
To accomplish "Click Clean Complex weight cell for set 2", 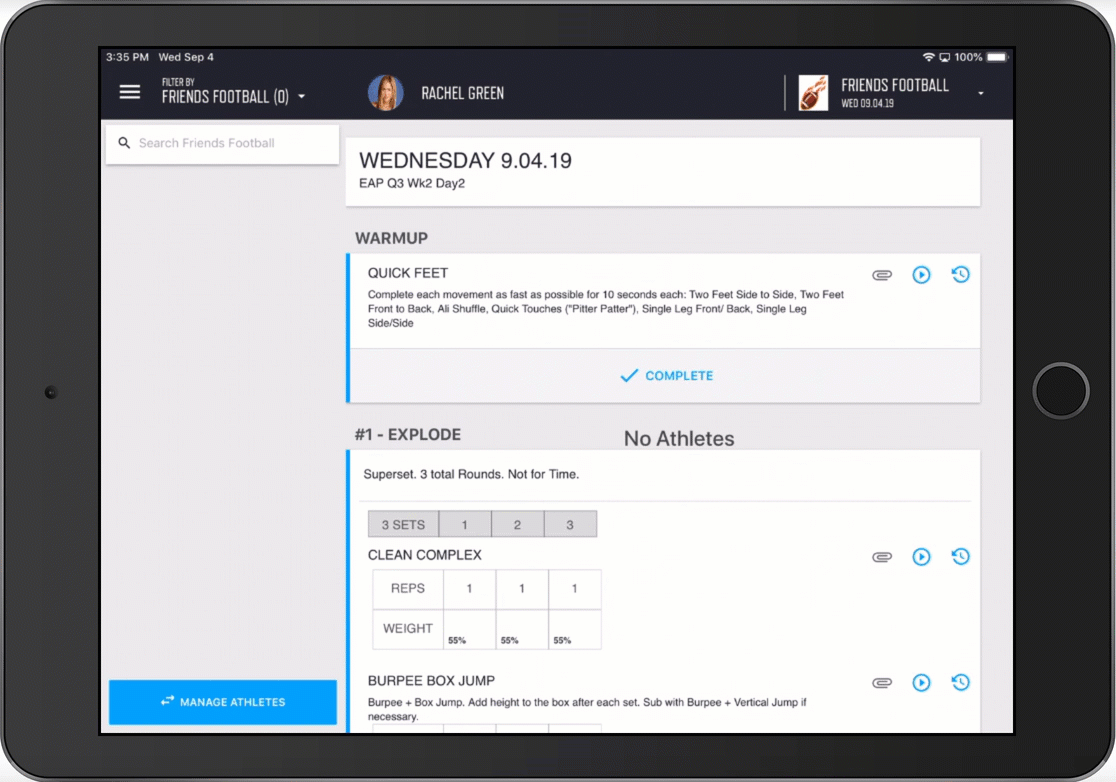I will coord(522,629).
